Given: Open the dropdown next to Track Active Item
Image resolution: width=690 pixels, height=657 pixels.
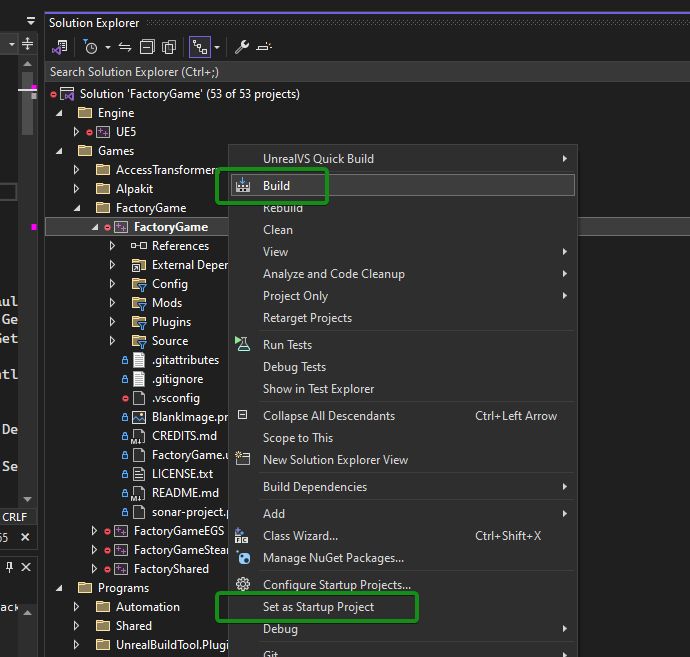Looking at the screenshot, I should click(217, 47).
